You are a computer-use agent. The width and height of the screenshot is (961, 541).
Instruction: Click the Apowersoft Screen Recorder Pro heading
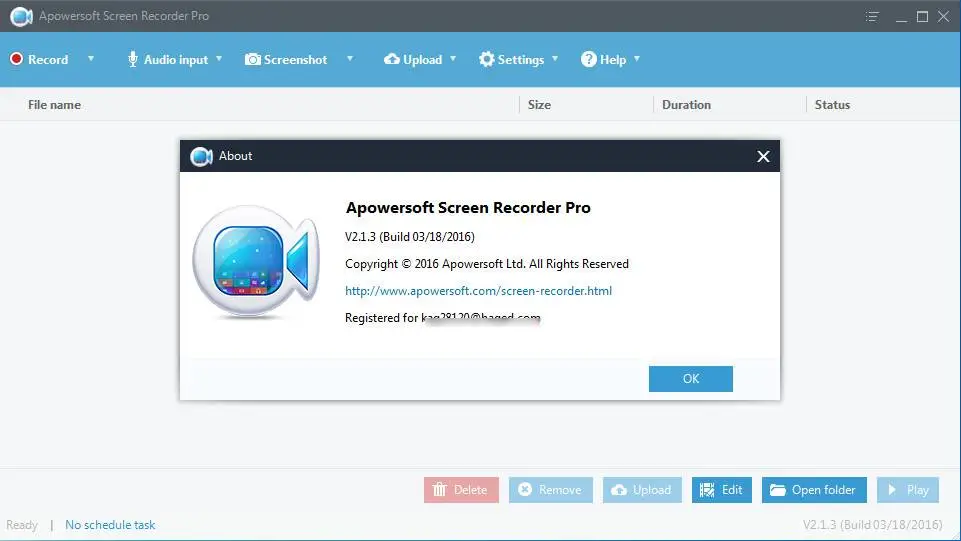468,208
